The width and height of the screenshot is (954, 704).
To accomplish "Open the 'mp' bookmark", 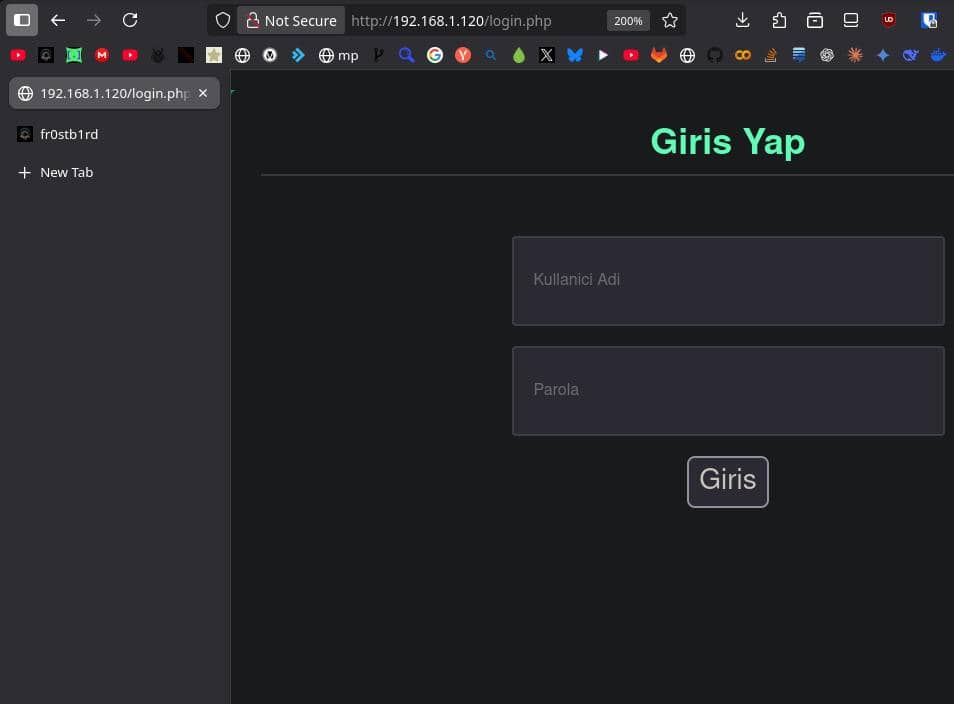I will (338, 56).
